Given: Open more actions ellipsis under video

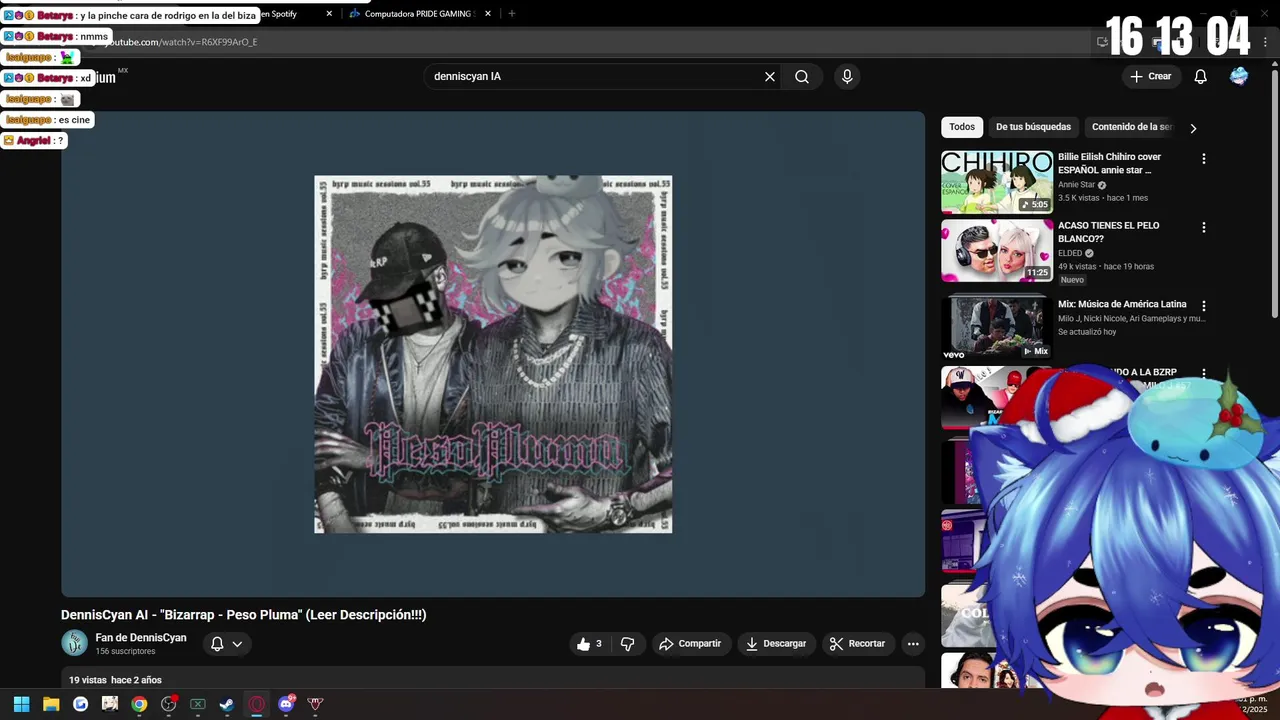Looking at the screenshot, I should [913, 644].
